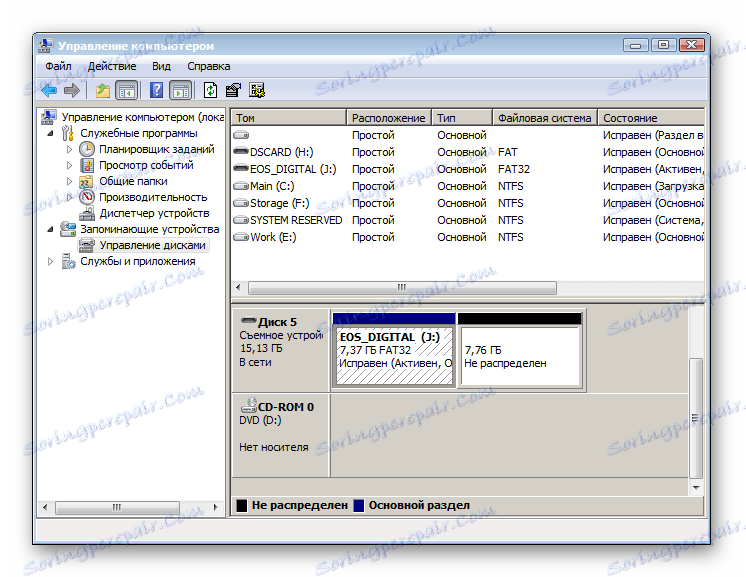Sort by the Состояние column header

651,117
